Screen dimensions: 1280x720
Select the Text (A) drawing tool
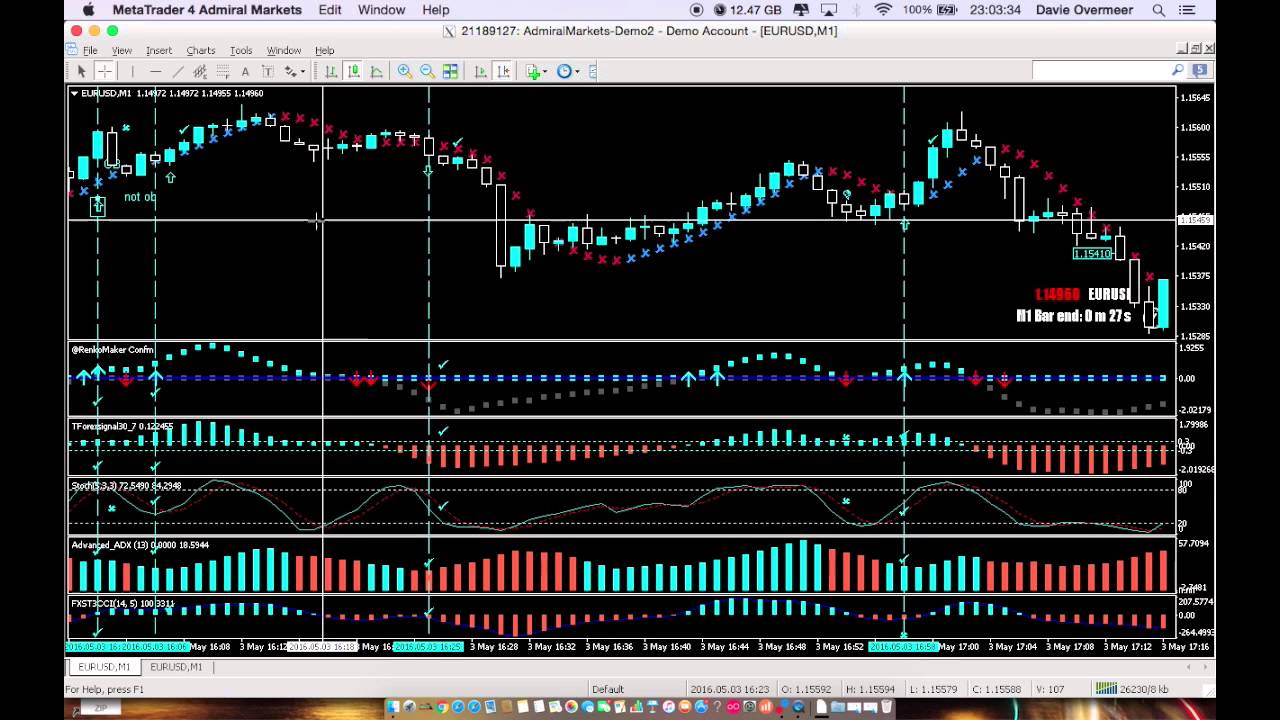point(245,71)
